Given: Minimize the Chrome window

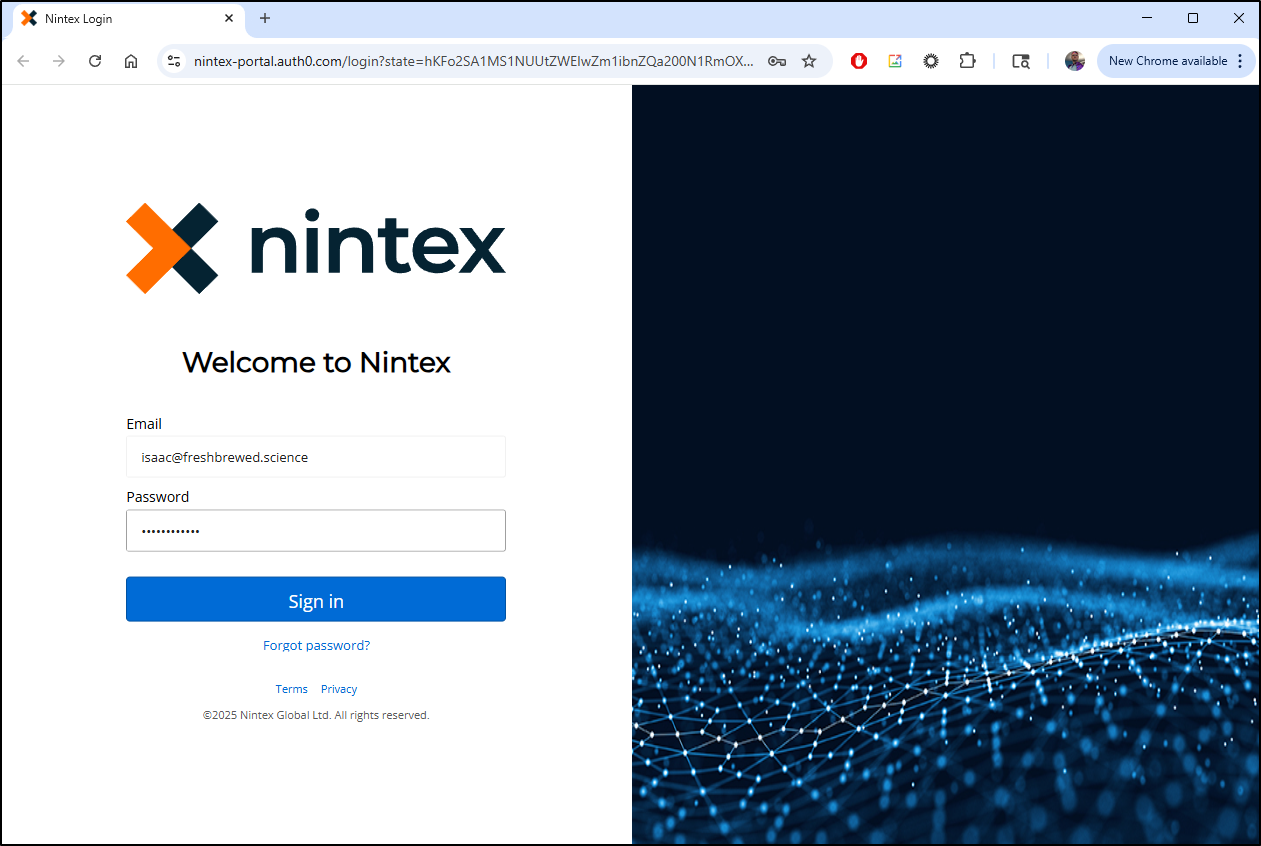Looking at the screenshot, I should (1147, 18).
